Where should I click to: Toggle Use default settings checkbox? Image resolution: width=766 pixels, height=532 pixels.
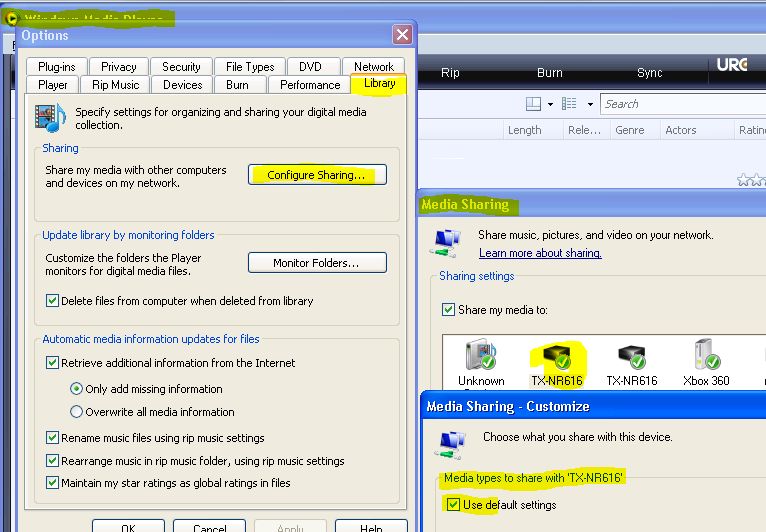coord(453,504)
